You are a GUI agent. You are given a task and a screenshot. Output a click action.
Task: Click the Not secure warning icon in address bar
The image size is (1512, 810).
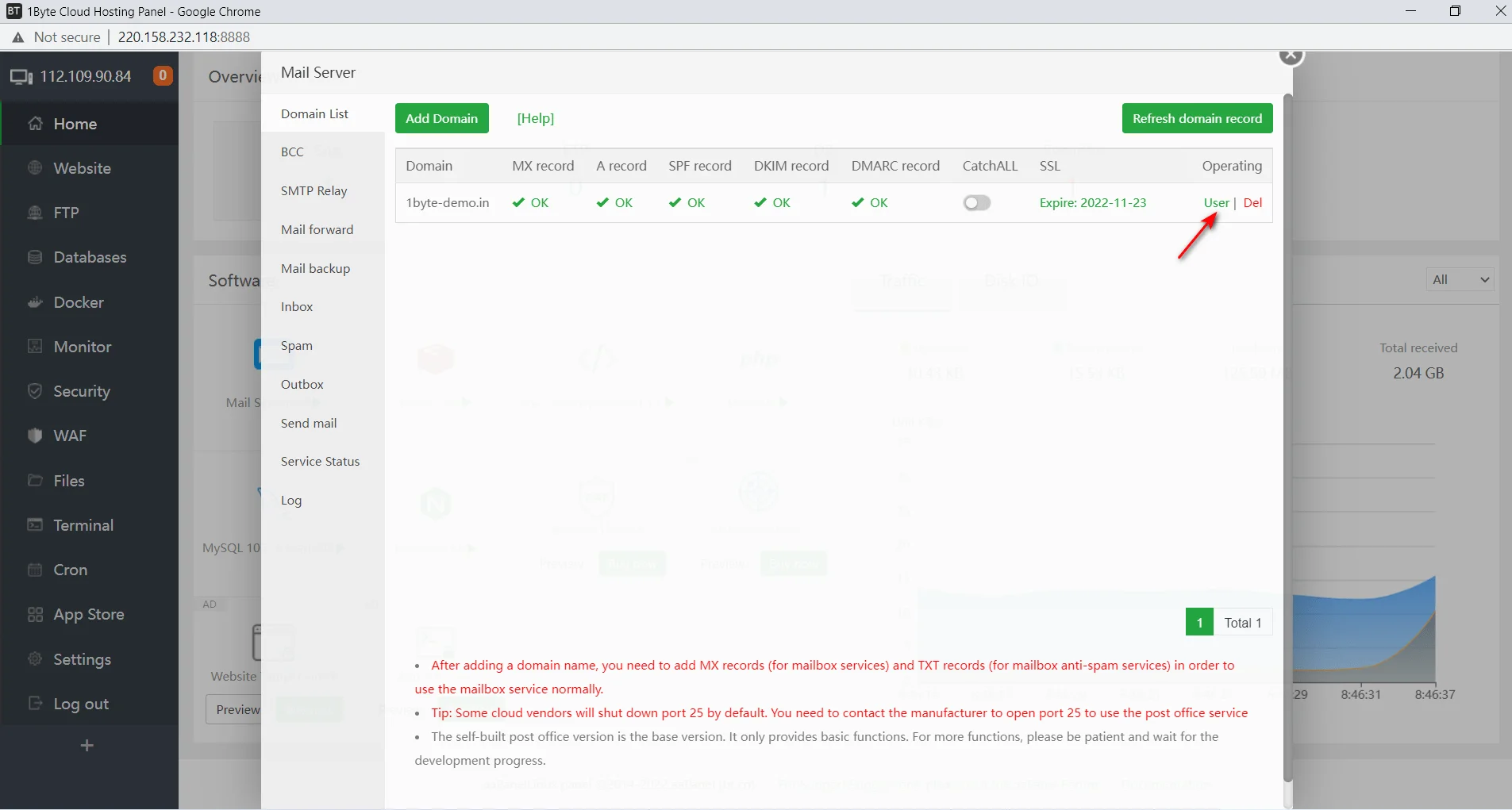coord(17,37)
